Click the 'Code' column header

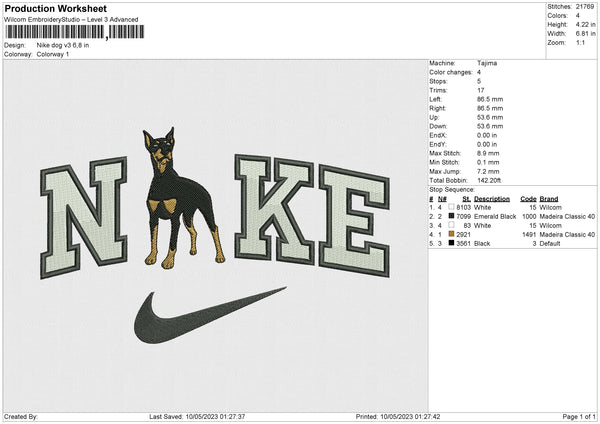[x=528, y=199]
